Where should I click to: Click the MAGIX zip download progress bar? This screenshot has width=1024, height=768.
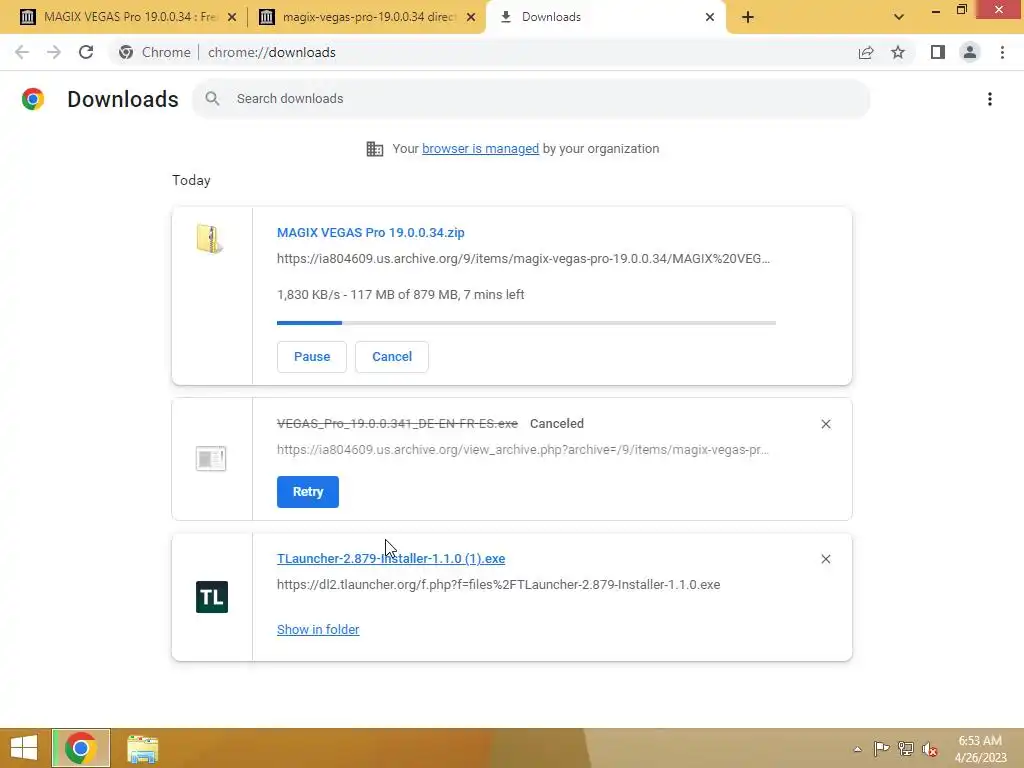coord(526,323)
